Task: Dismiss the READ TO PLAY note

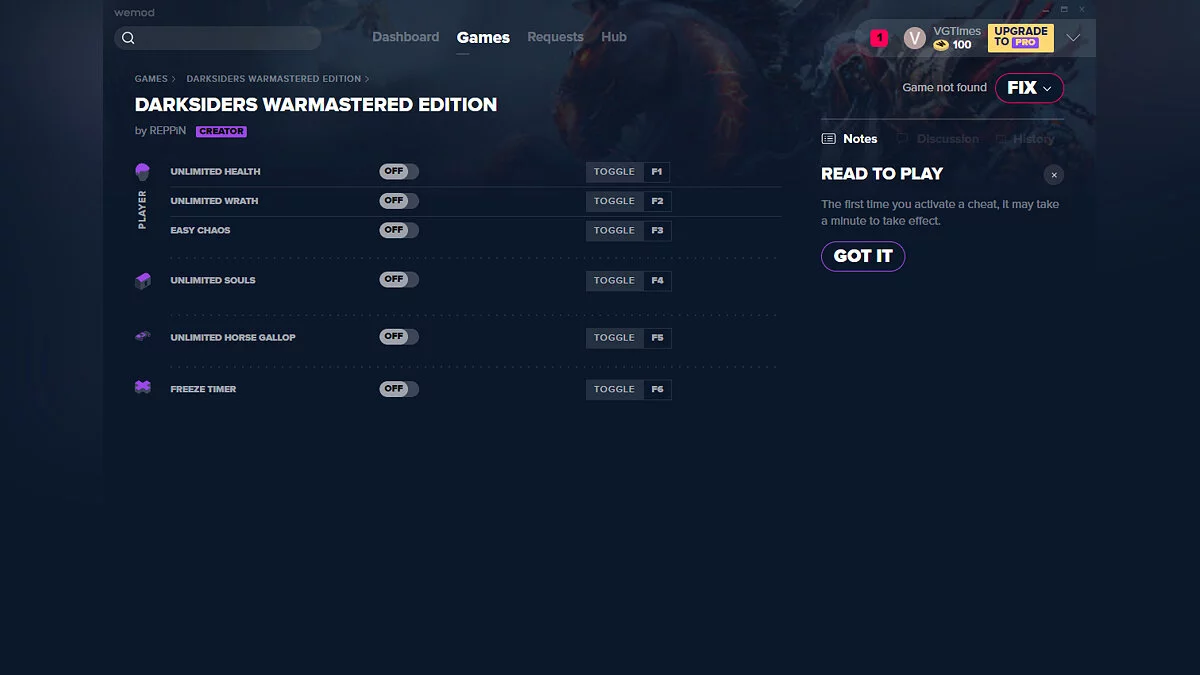Action: point(1053,174)
